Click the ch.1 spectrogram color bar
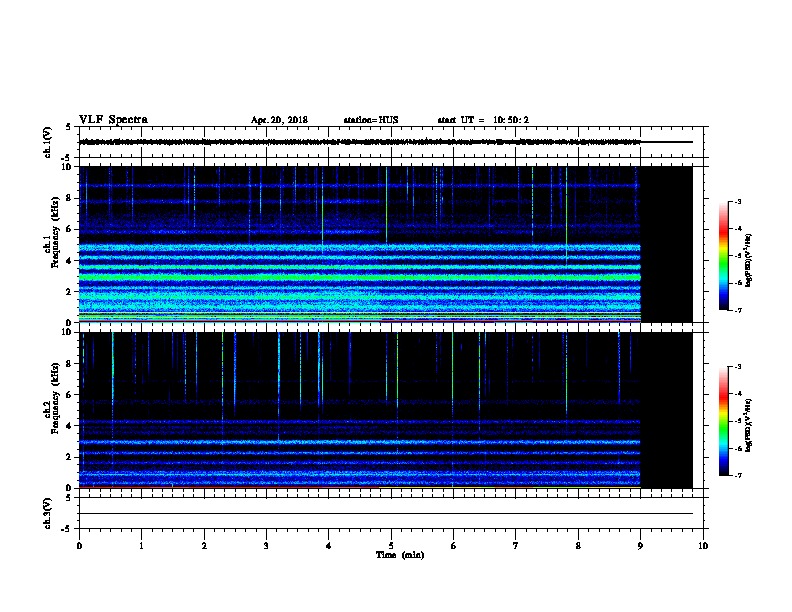Screen dimensions: 792x612 click(x=723, y=256)
